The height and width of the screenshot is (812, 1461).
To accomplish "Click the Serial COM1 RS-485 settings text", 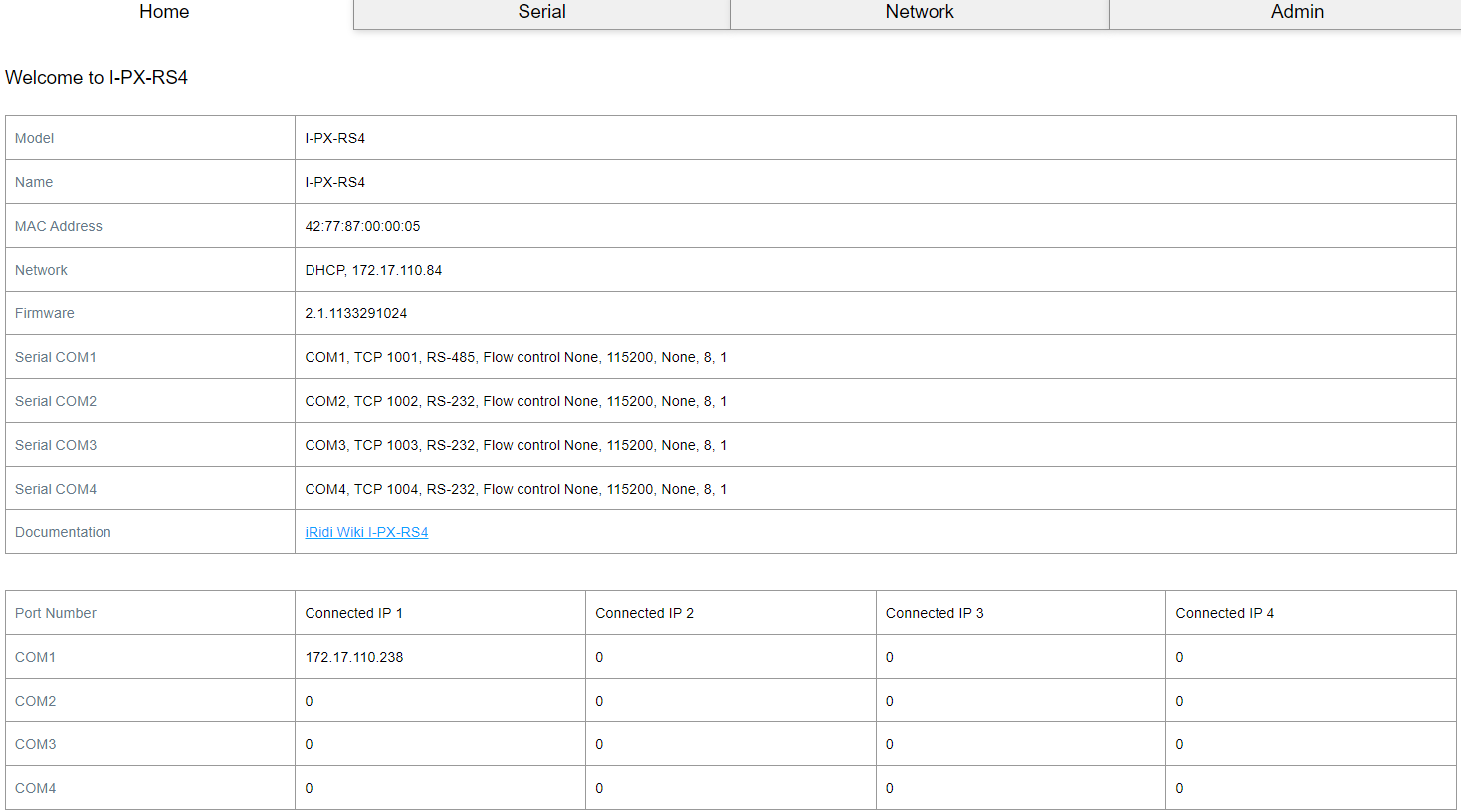I will click(x=515, y=357).
